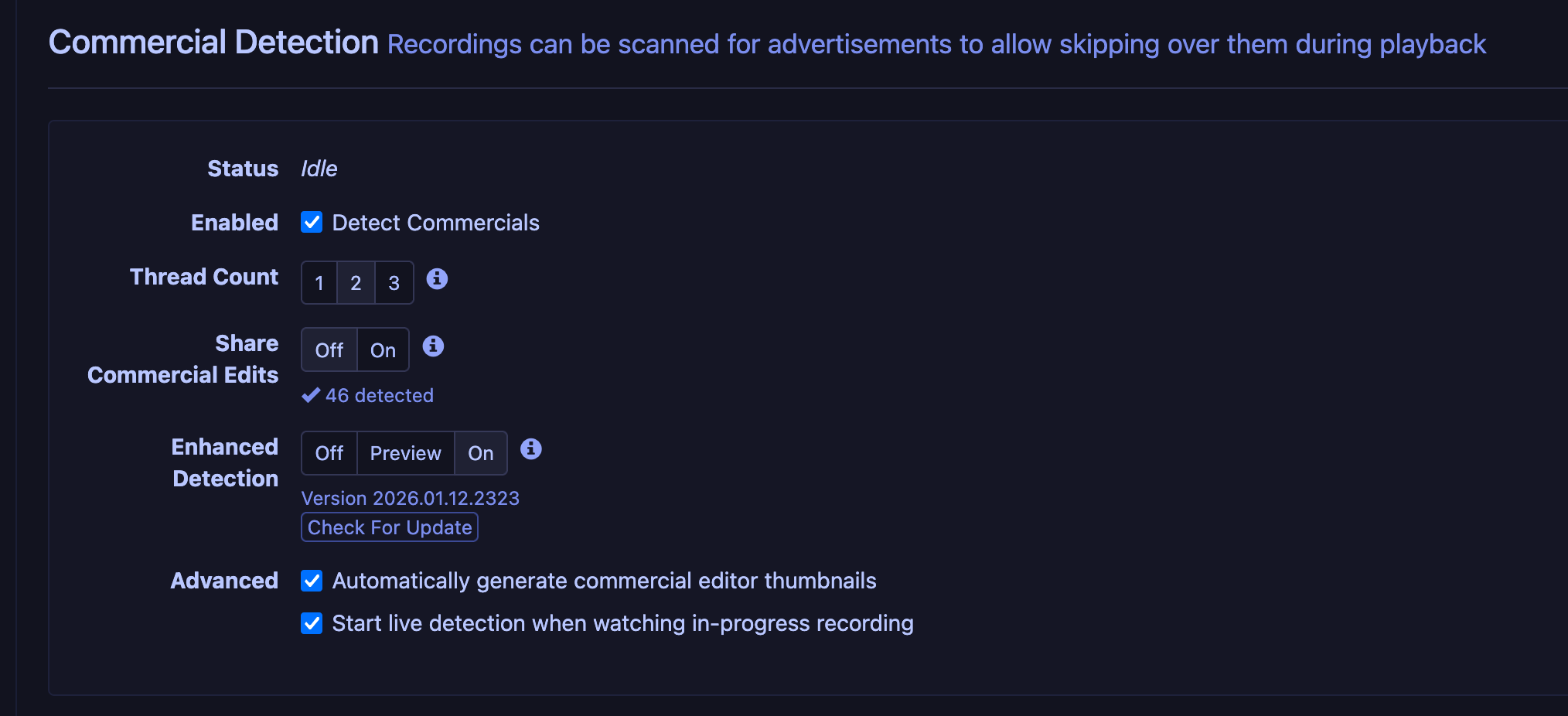Click the Commercial Detection heading
Image resolution: width=1568 pixels, height=716 pixels.
tap(213, 43)
